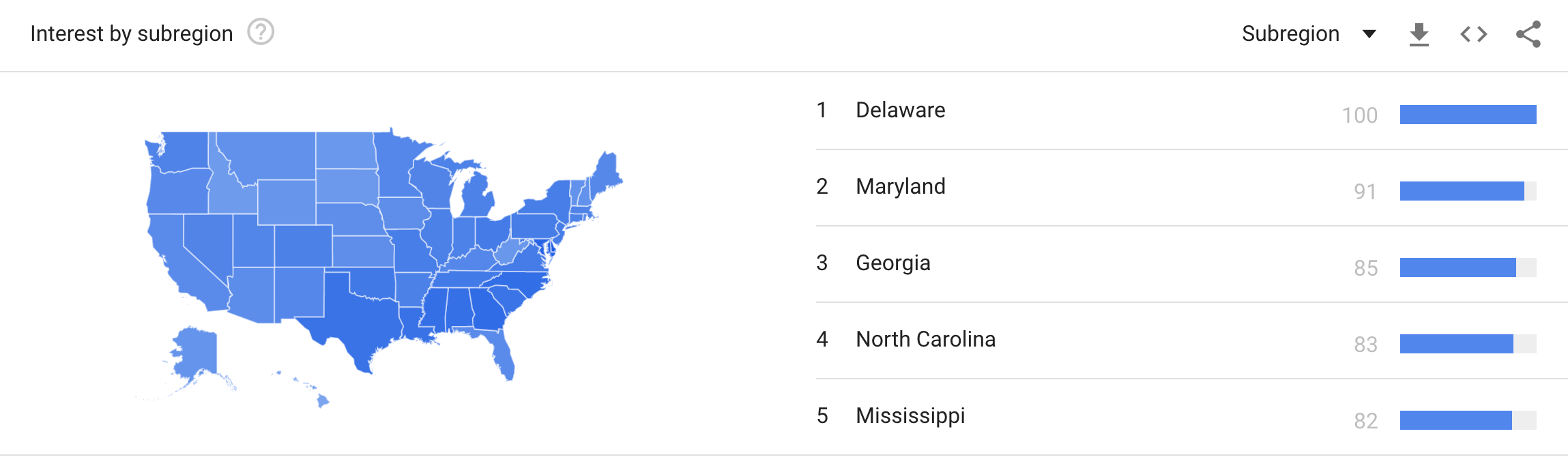Open the help icon beside Interest by subregion
The width and height of the screenshot is (1568, 468).
261,32
